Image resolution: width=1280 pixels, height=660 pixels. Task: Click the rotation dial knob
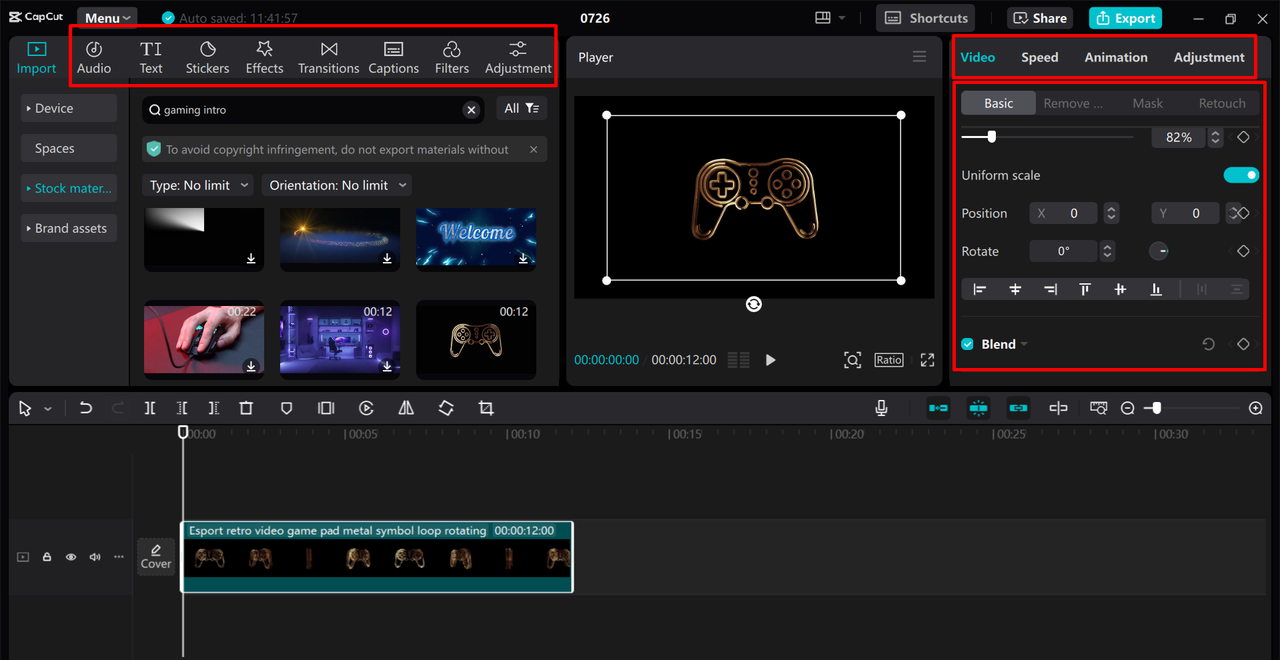click(1159, 251)
